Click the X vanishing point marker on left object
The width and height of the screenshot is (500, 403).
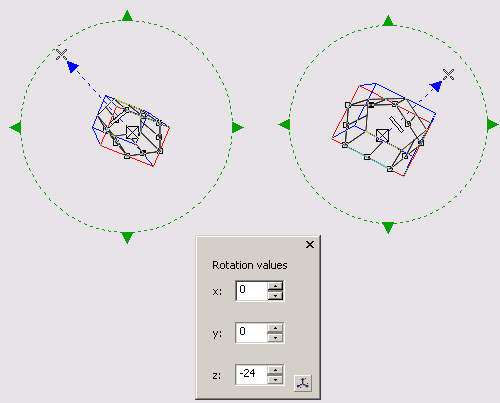point(61,54)
